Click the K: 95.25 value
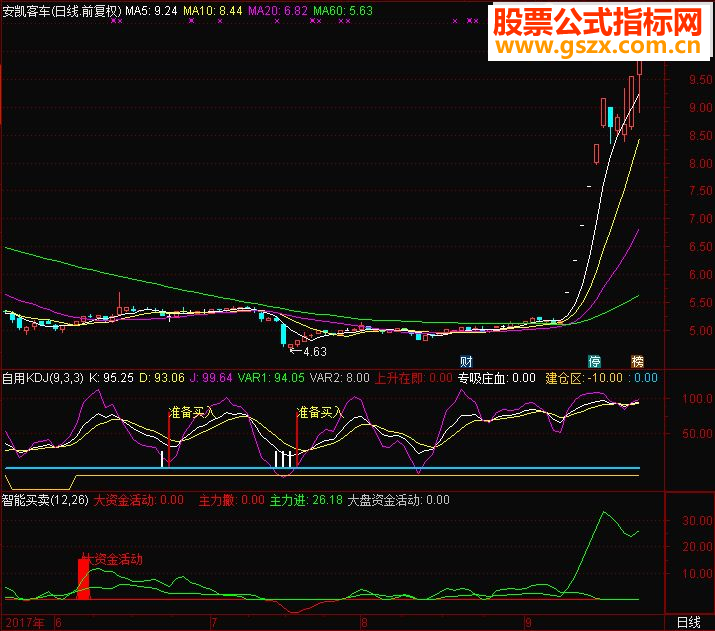715x631 pixels. pyautogui.click(x=111, y=378)
